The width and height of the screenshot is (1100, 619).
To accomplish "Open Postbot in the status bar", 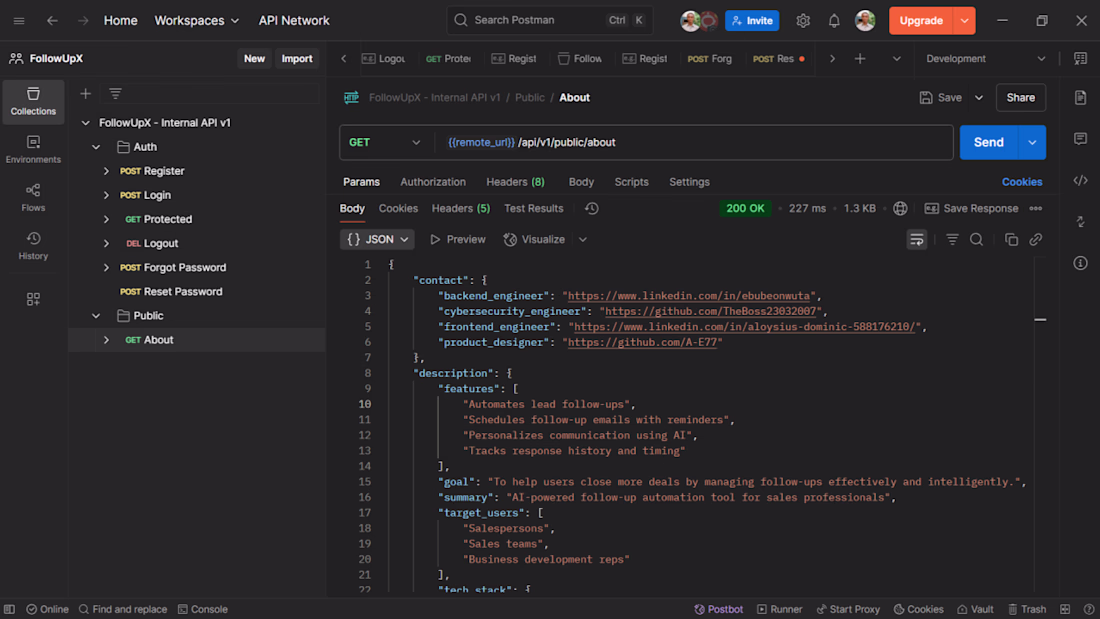I will point(718,609).
